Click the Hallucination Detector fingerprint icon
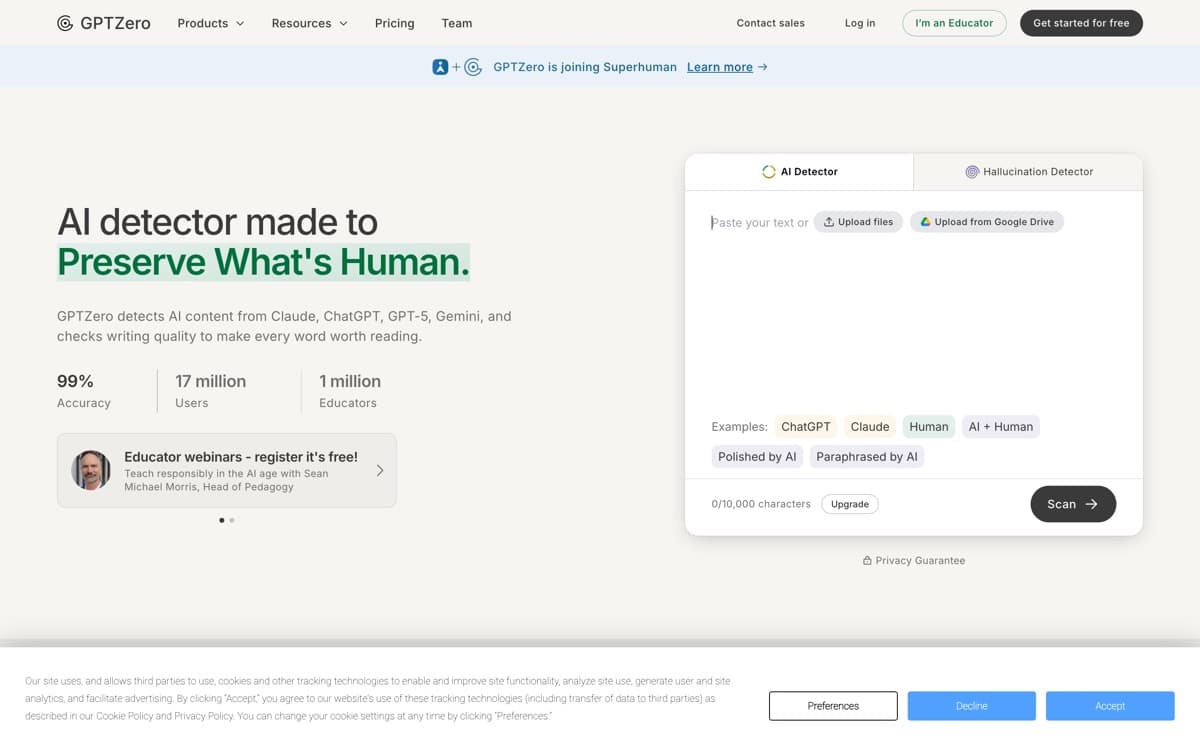 pyautogui.click(x=972, y=172)
